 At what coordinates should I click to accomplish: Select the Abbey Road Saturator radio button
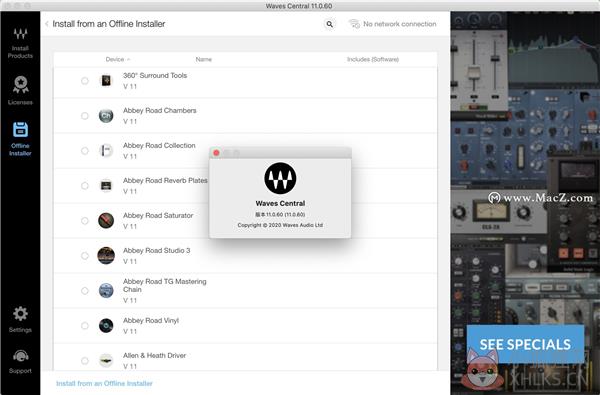click(85, 221)
